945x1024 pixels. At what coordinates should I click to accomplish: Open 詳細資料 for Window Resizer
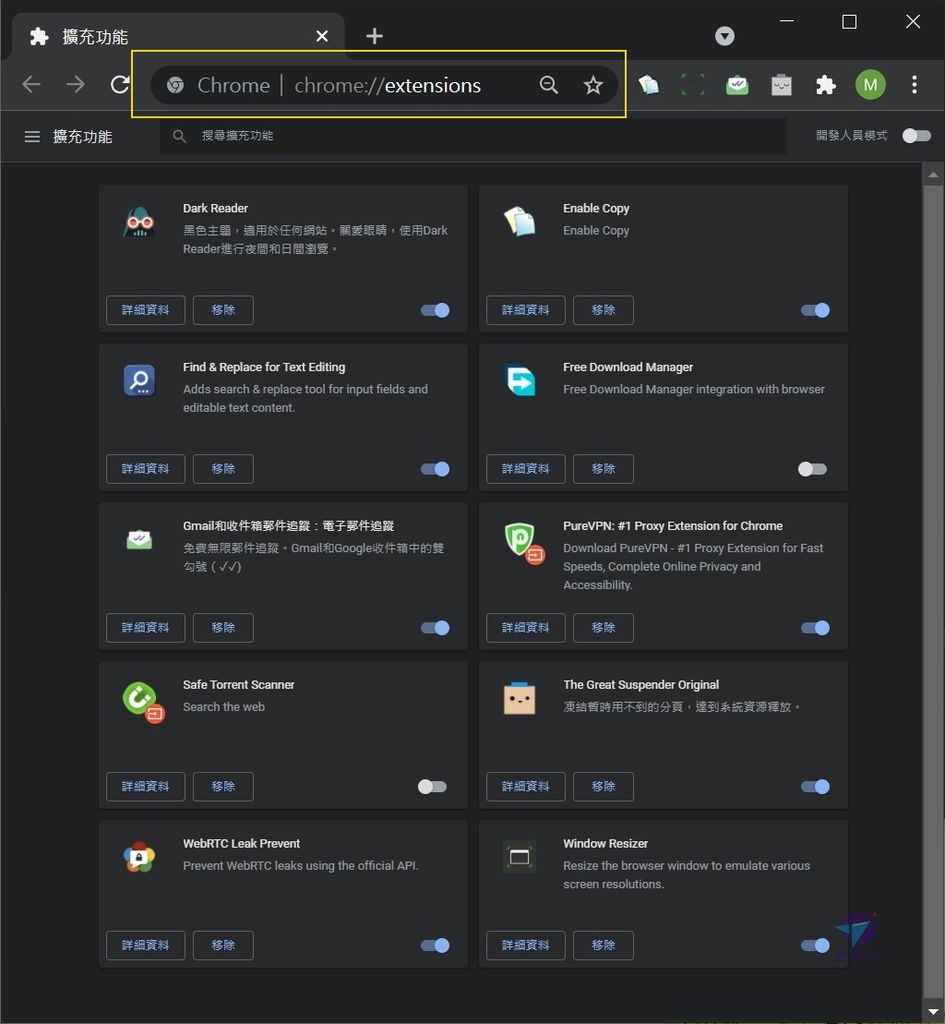click(526, 945)
